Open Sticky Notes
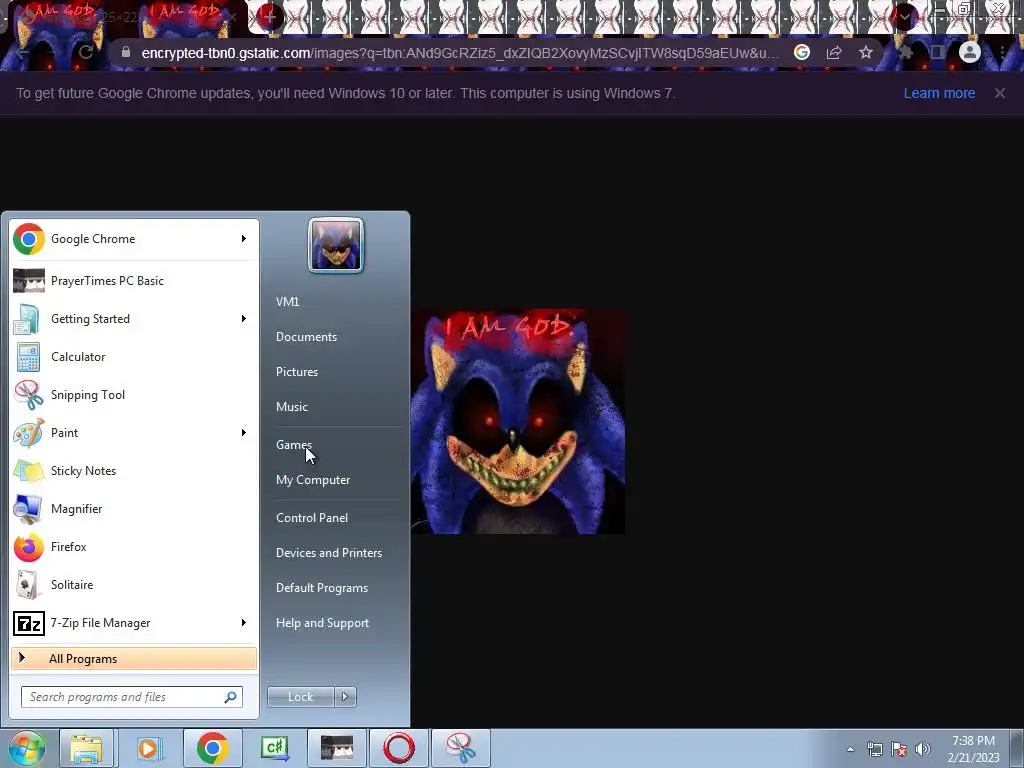 click(x=133, y=471)
